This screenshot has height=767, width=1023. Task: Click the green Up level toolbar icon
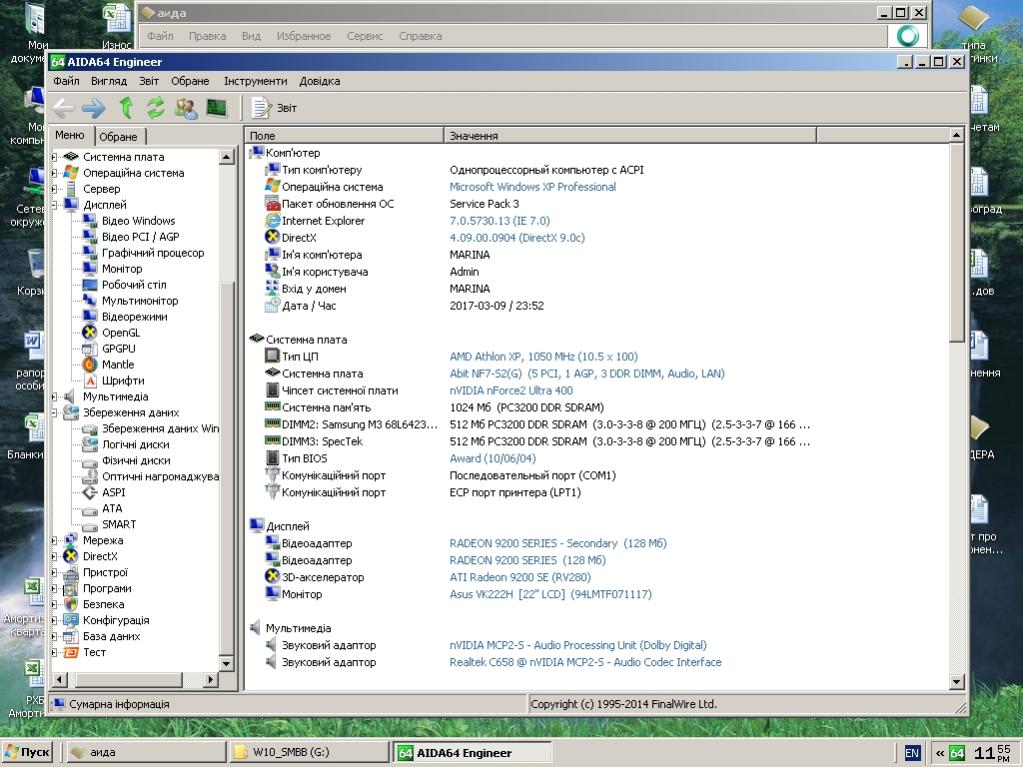tap(126, 108)
